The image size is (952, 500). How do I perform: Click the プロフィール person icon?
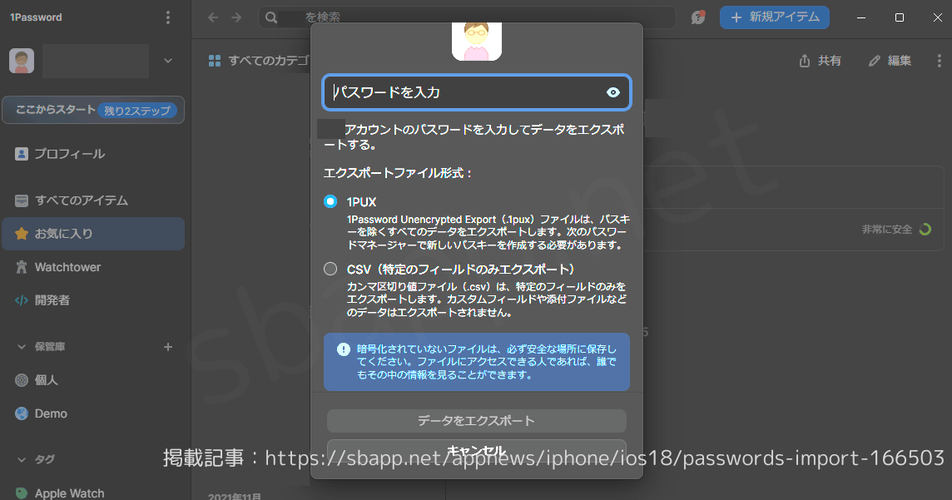click(21, 154)
